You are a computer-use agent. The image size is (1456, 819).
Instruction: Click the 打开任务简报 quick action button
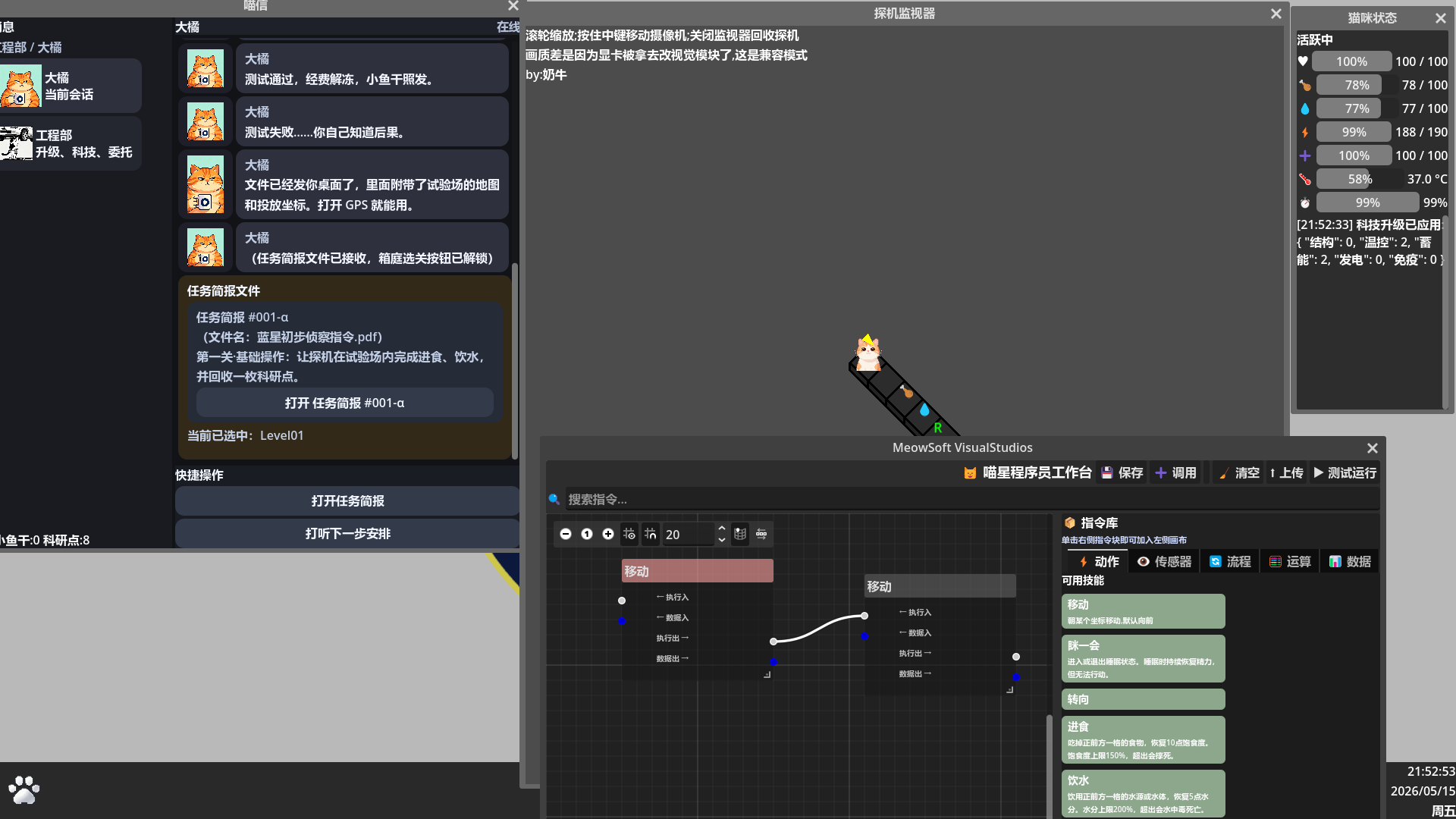point(347,500)
